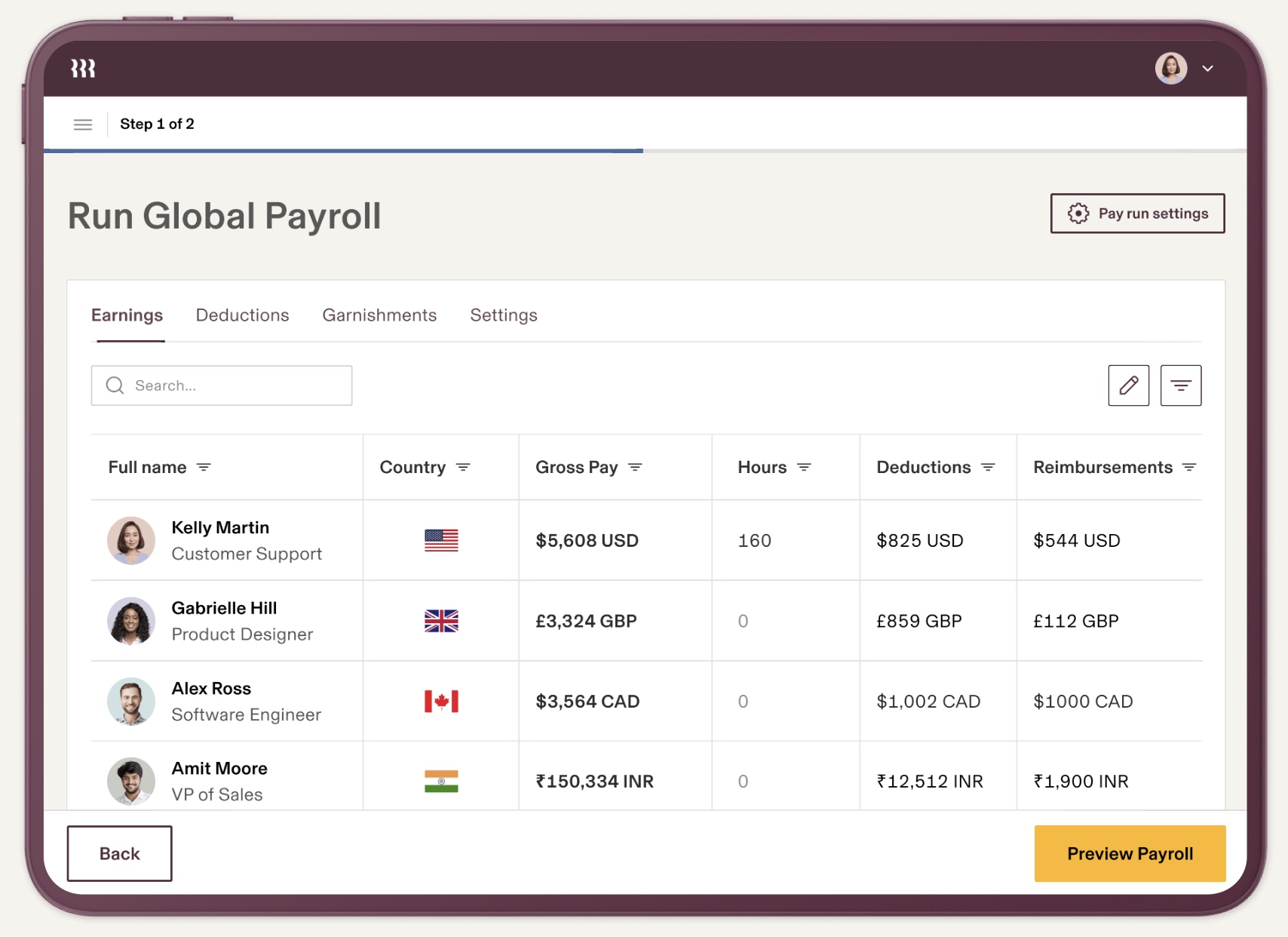Open the filter icon next to edit
Image resolution: width=1288 pixels, height=937 pixels.
click(1180, 386)
